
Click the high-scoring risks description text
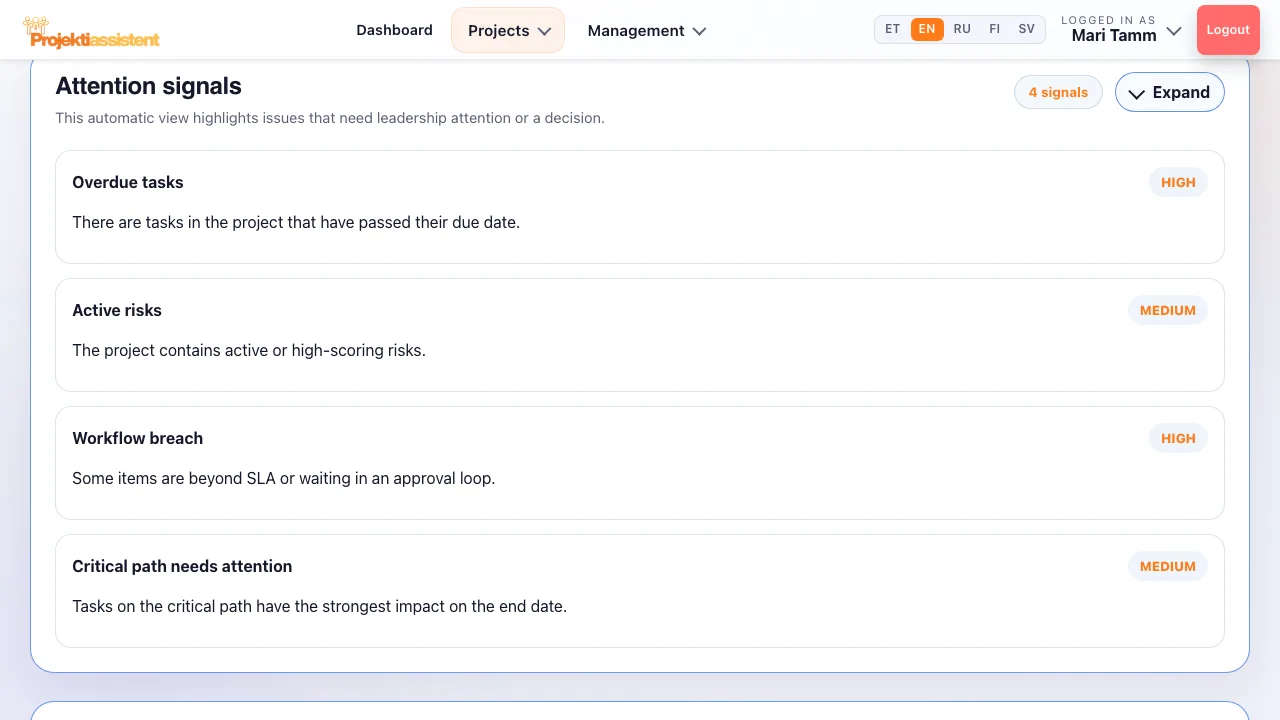pyautogui.click(x=249, y=350)
